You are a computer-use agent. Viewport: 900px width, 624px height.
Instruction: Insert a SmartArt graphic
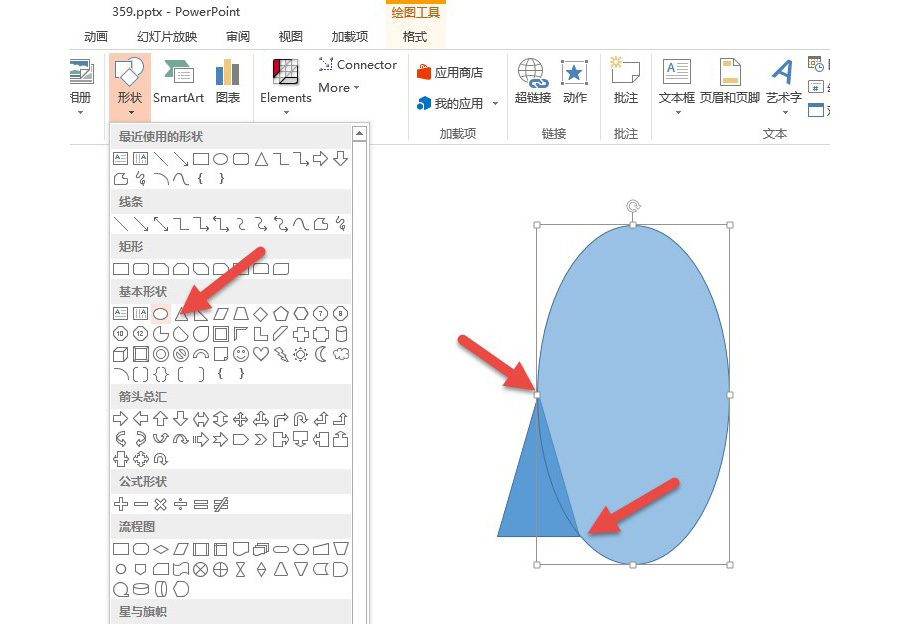click(179, 81)
